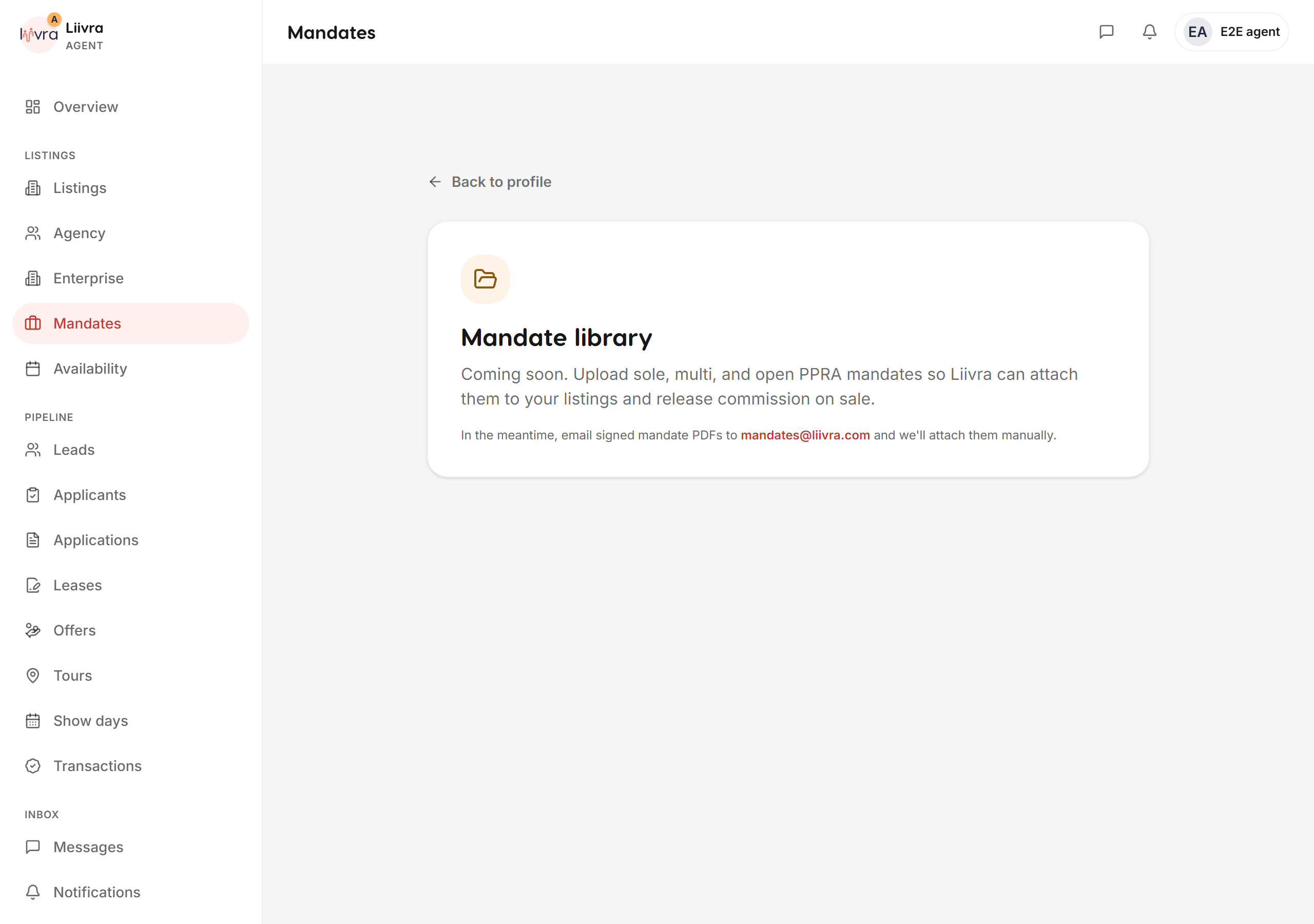
Task: Go to Listings menu item
Action: (131, 188)
